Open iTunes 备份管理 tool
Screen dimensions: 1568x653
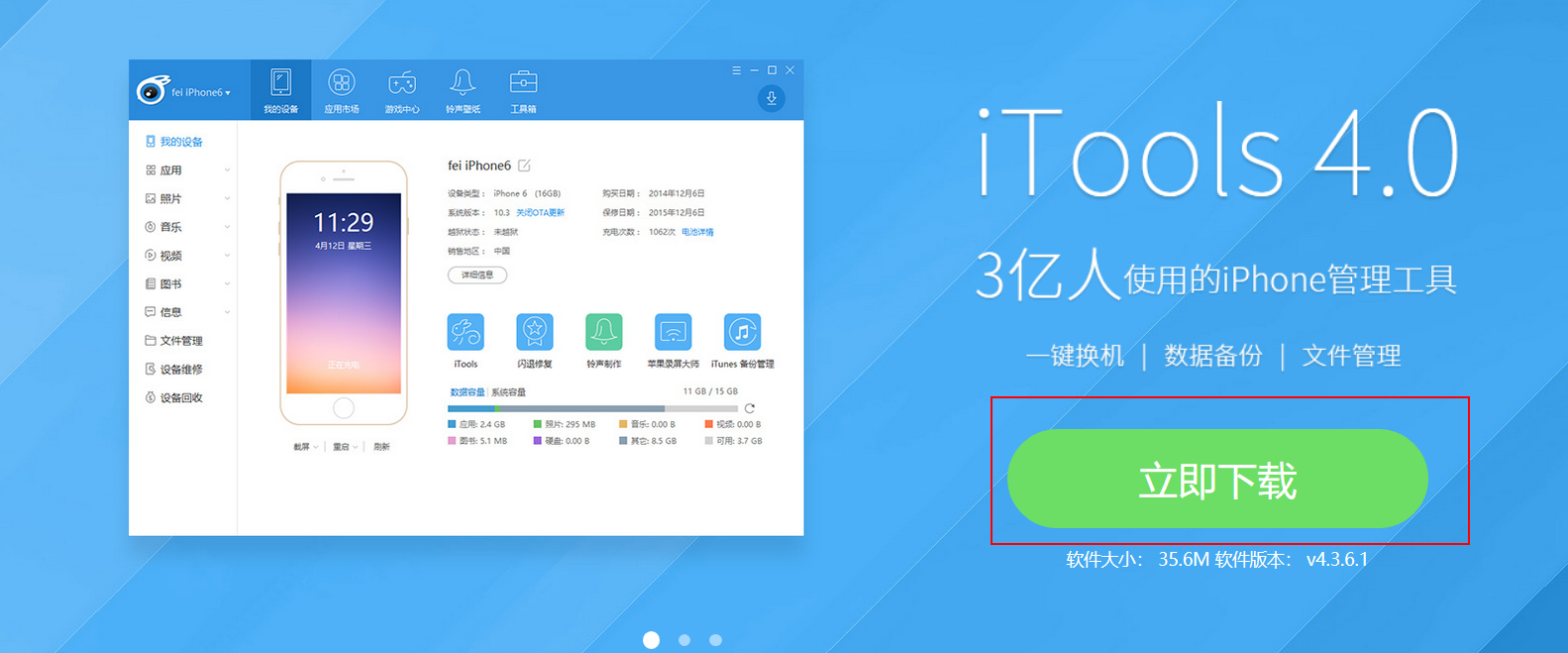pyautogui.click(x=743, y=332)
